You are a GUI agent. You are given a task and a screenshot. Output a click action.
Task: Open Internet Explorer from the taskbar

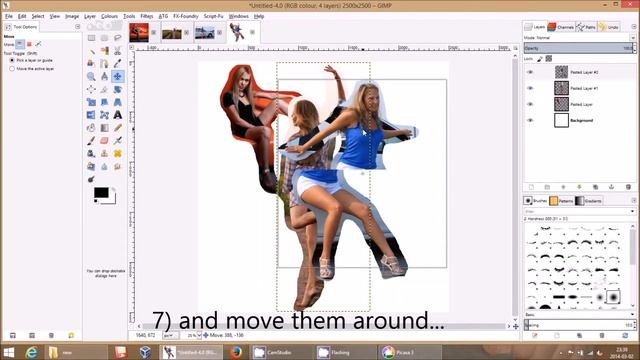[31, 352]
